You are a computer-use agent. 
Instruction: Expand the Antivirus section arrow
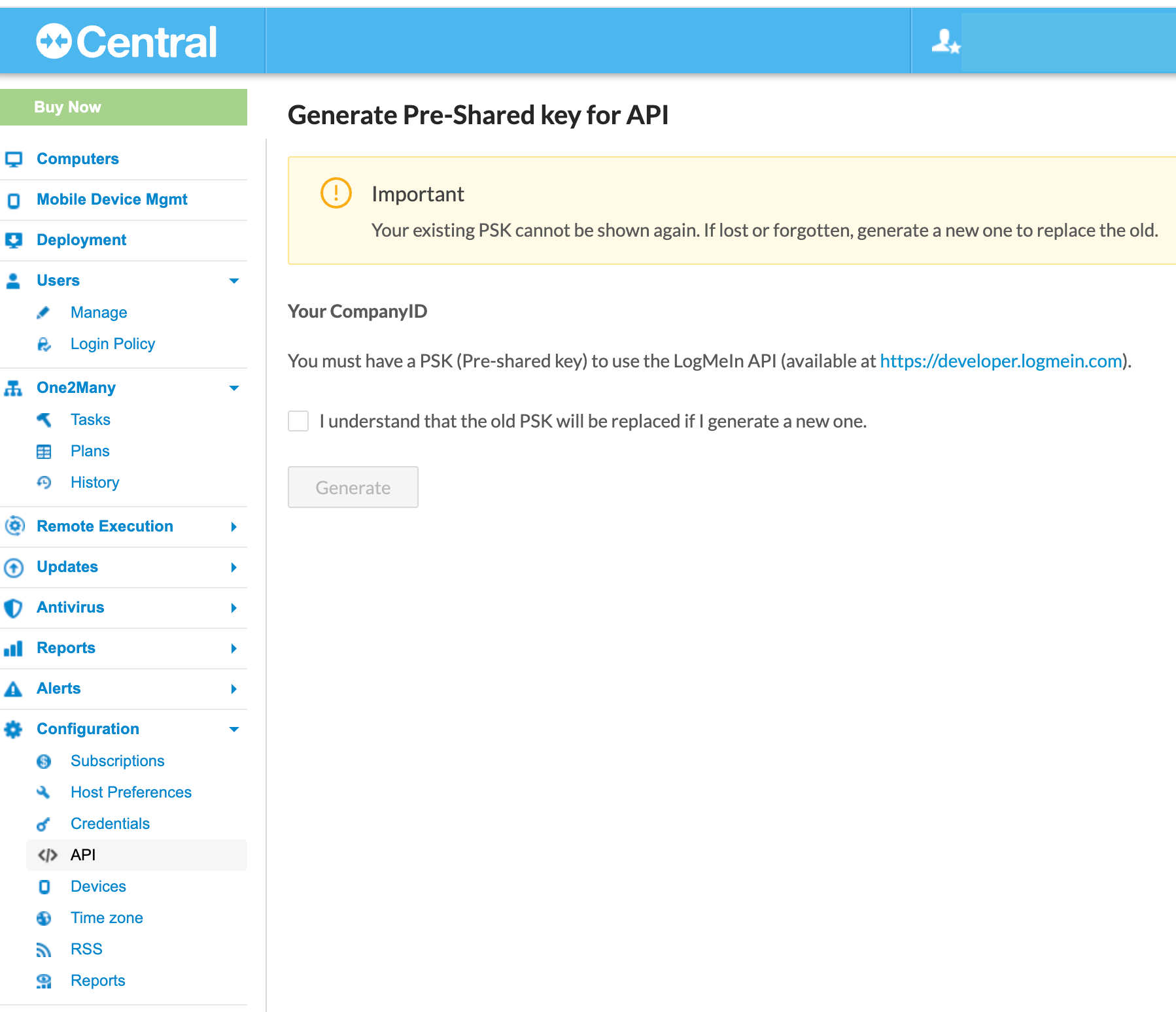[x=234, y=608]
